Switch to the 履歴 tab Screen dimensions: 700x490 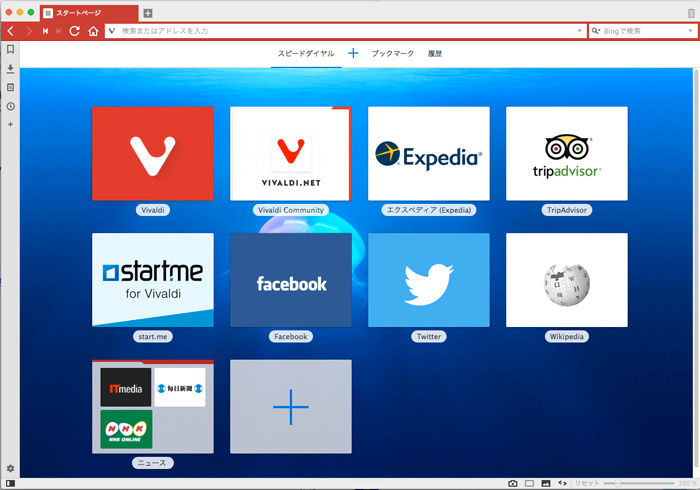435,54
